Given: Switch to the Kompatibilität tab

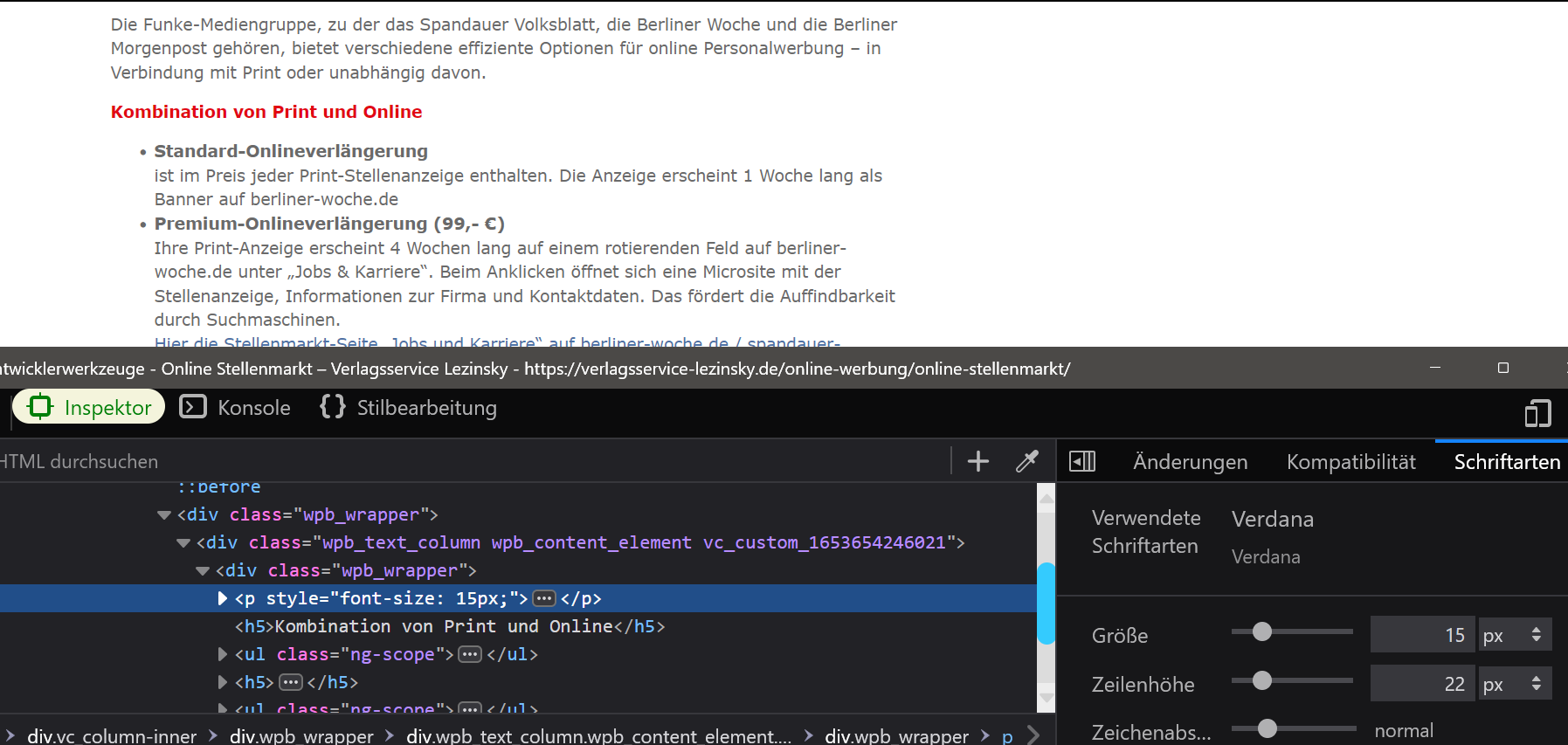Looking at the screenshot, I should click(x=1350, y=462).
